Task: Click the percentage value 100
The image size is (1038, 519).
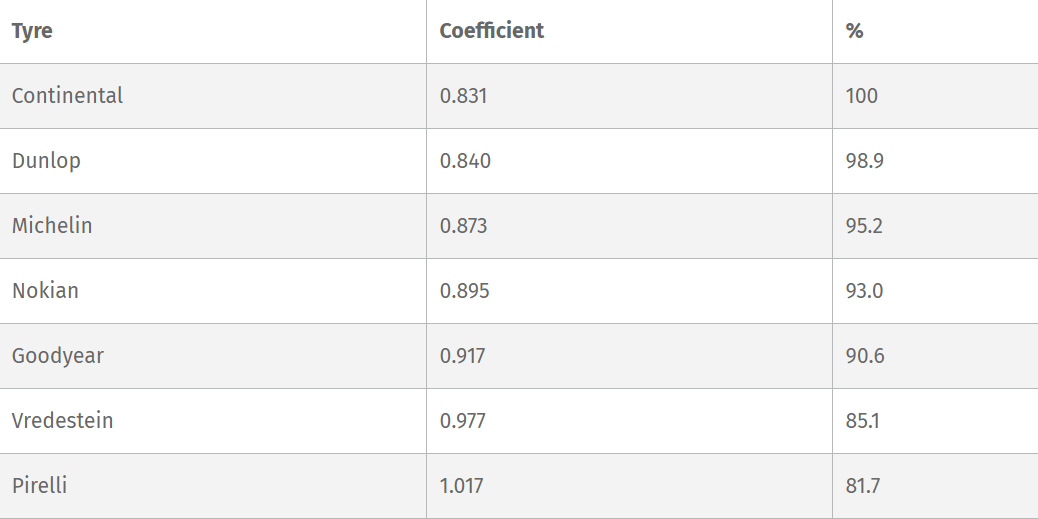Action: coord(861,96)
